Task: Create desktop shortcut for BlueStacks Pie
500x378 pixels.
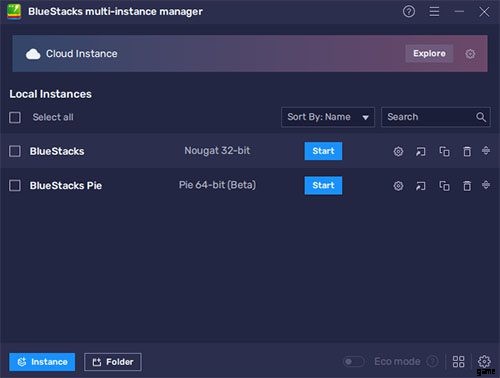Action: coord(421,186)
